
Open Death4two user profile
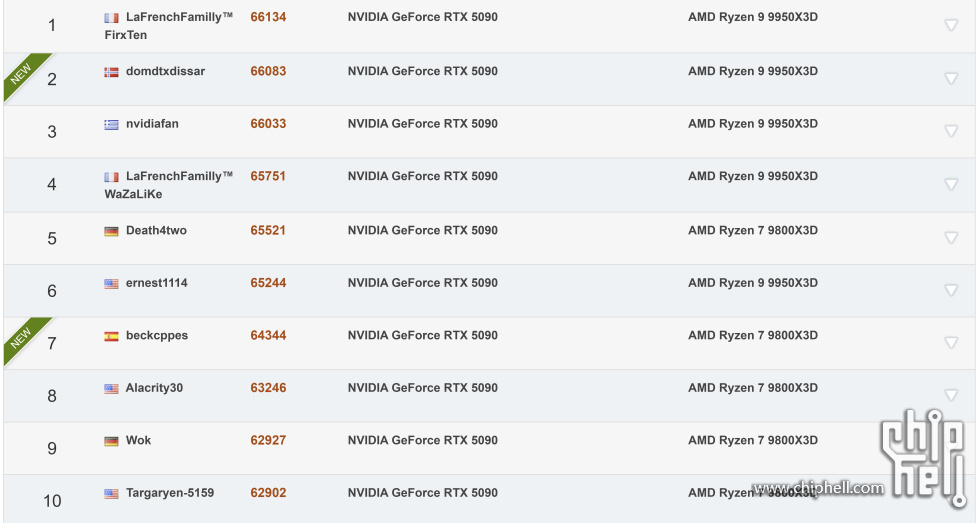(156, 231)
